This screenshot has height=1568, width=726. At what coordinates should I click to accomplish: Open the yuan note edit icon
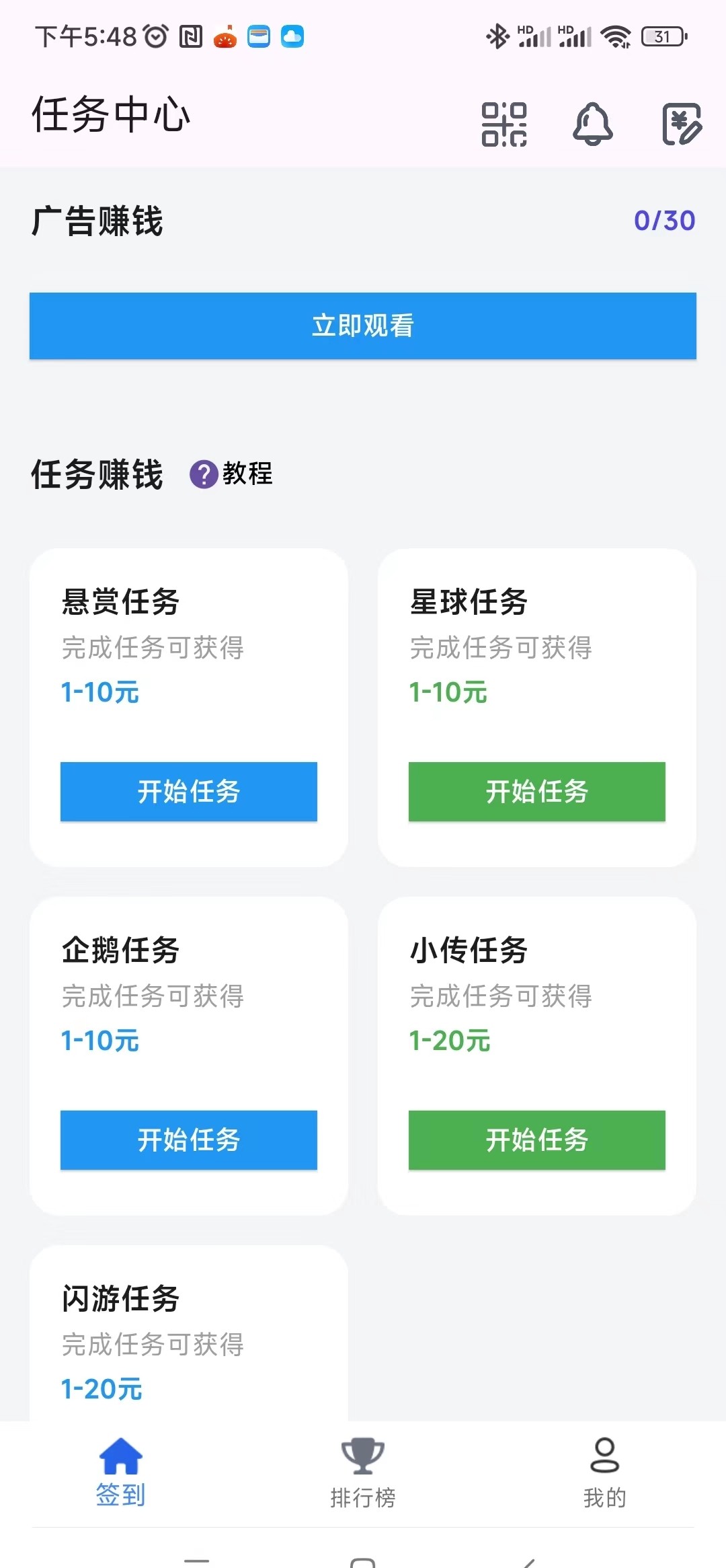(x=682, y=124)
